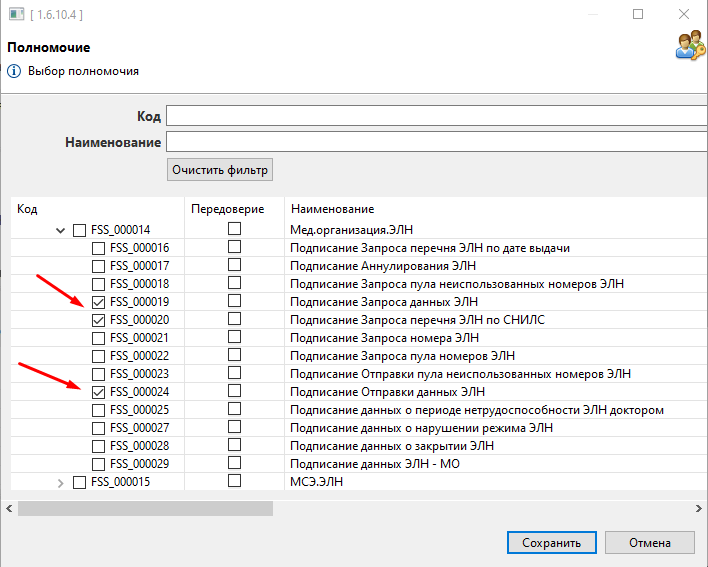Click the info icon beside Выбор полномочия
Image resolution: width=708 pixels, height=567 pixels.
click(14, 71)
